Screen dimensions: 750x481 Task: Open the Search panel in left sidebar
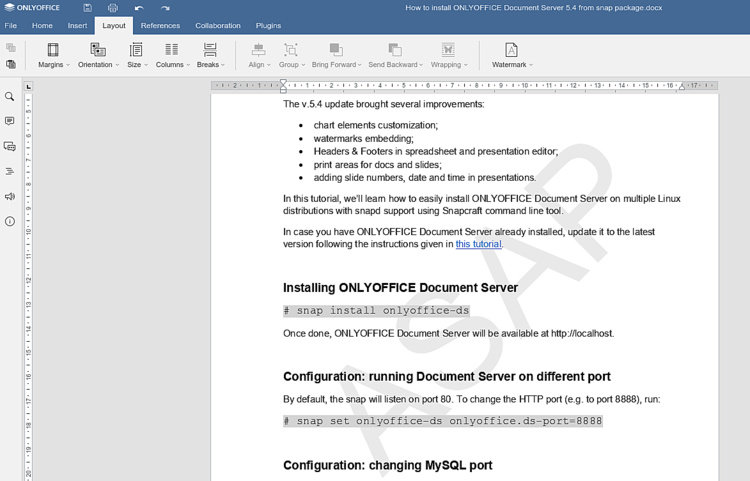10,97
